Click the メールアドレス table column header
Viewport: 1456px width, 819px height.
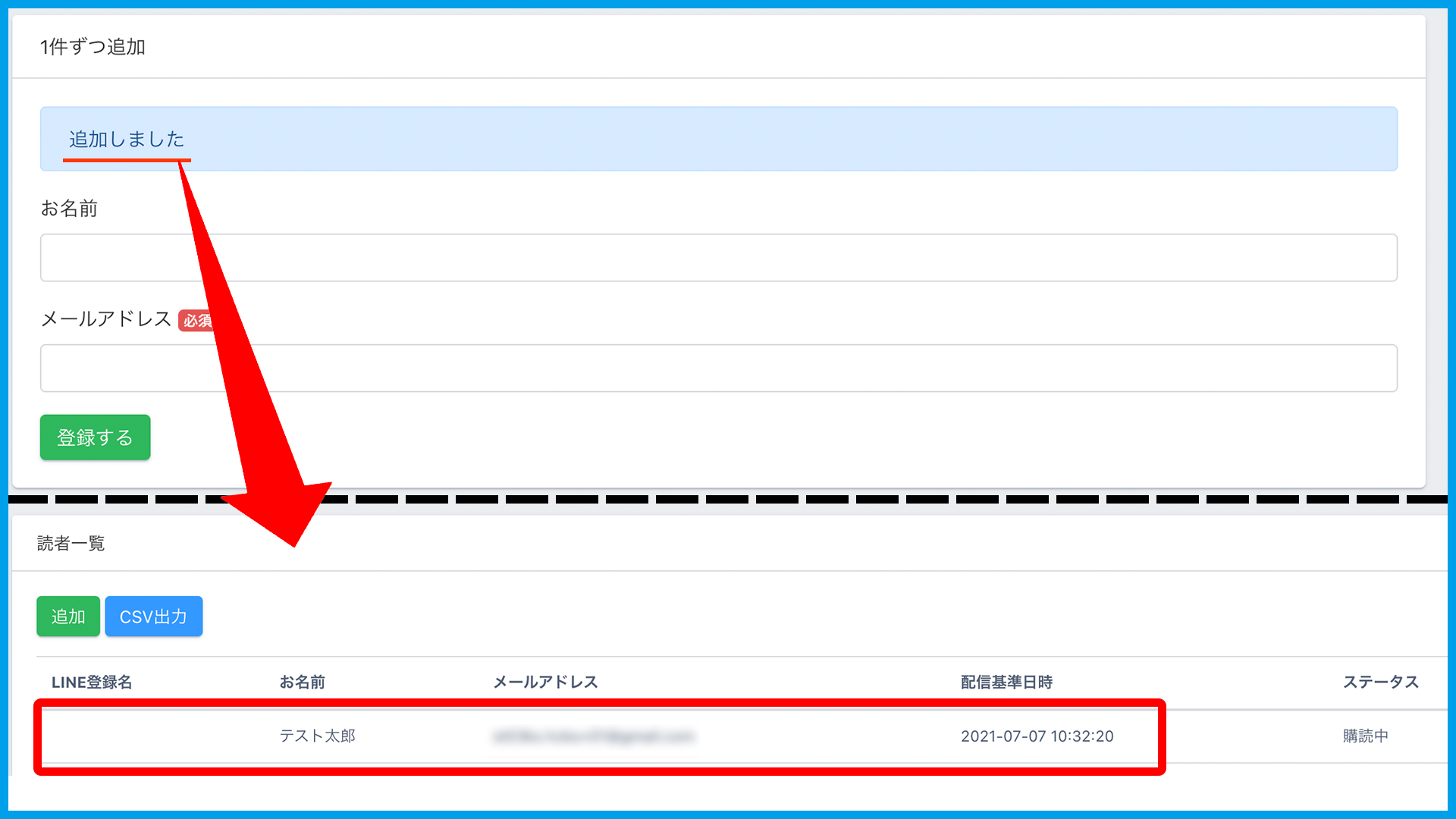(x=545, y=682)
